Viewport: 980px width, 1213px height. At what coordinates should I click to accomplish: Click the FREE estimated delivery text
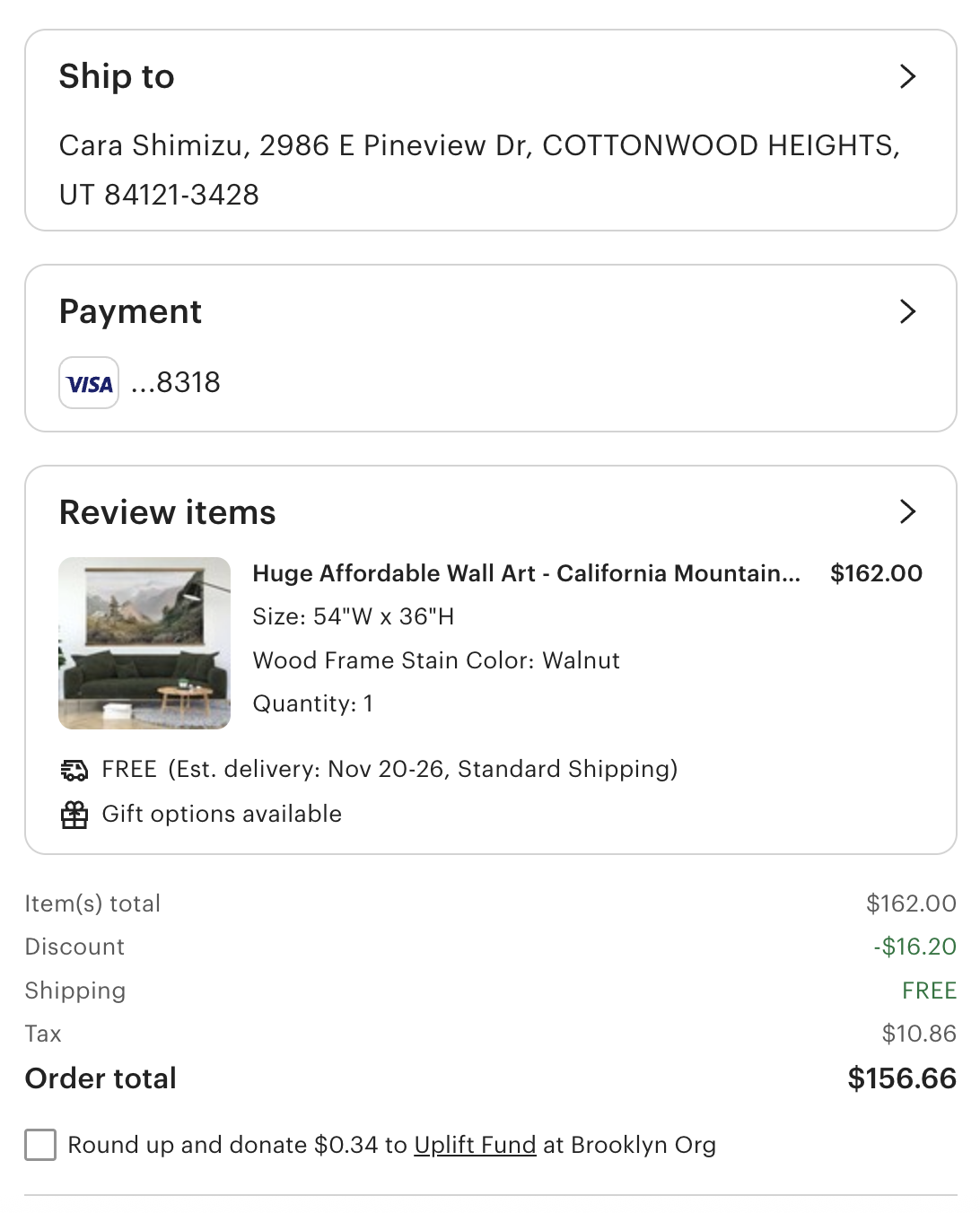click(389, 769)
